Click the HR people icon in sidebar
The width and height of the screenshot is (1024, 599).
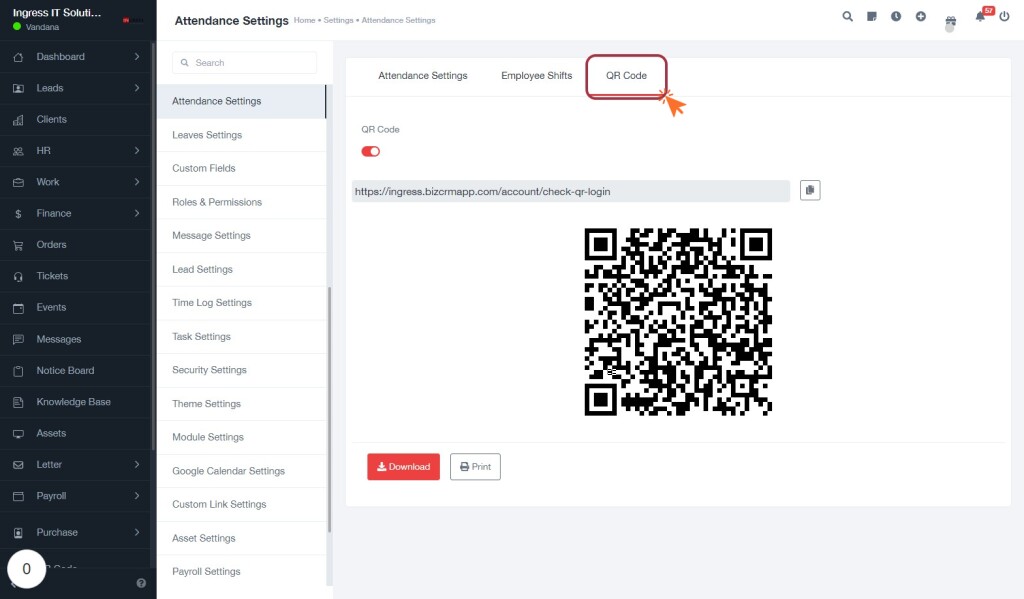point(18,151)
